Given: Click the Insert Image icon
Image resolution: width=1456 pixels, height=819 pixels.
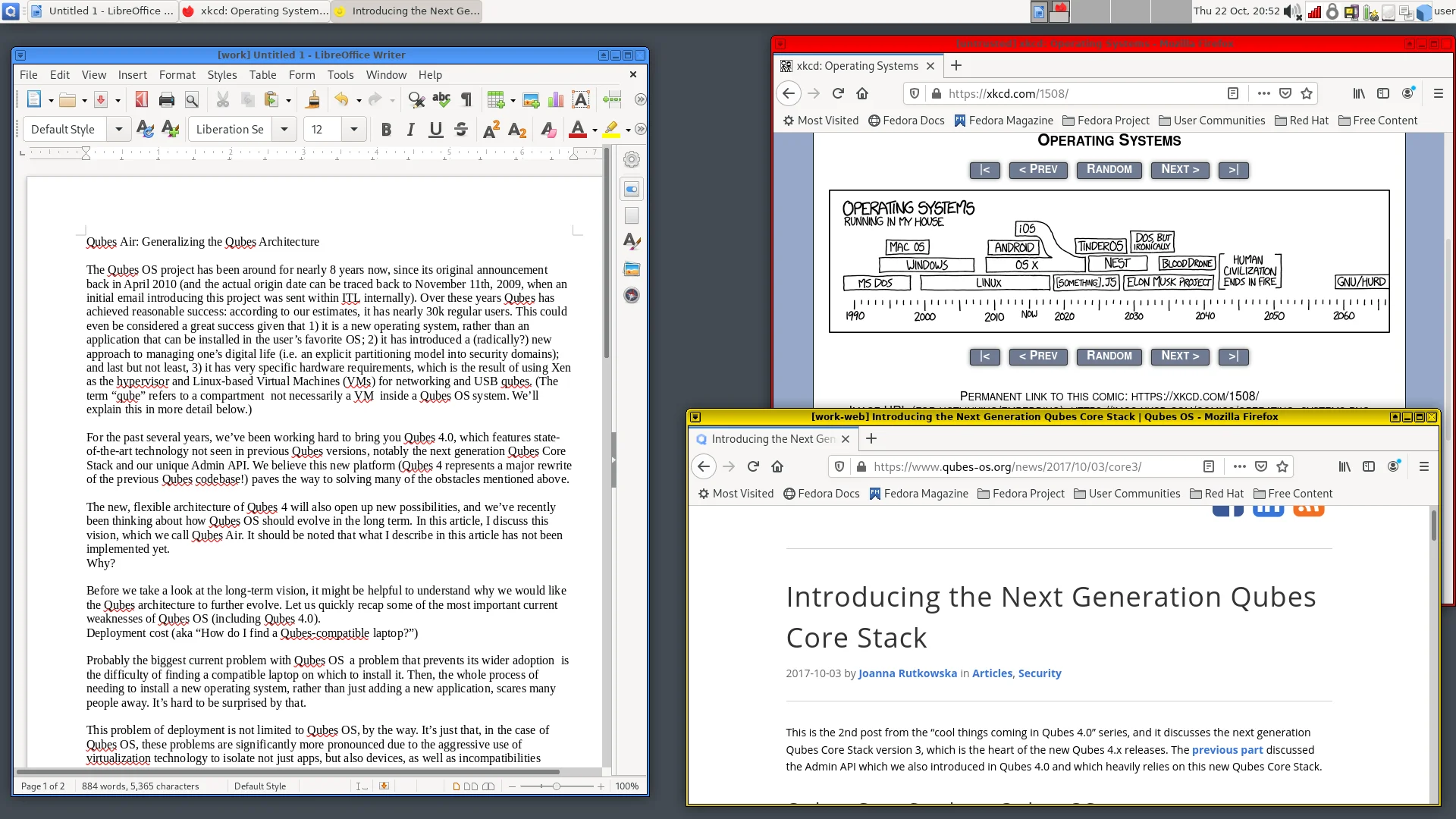Looking at the screenshot, I should [531, 99].
